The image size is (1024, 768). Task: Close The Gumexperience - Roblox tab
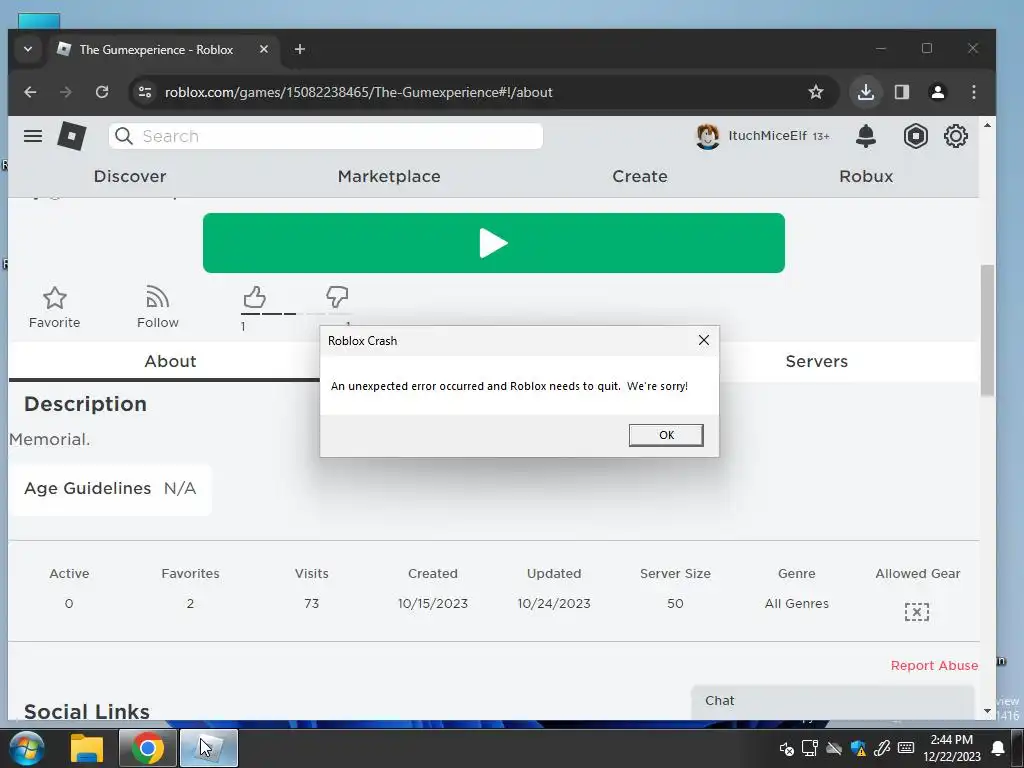(x=264, y=49)
